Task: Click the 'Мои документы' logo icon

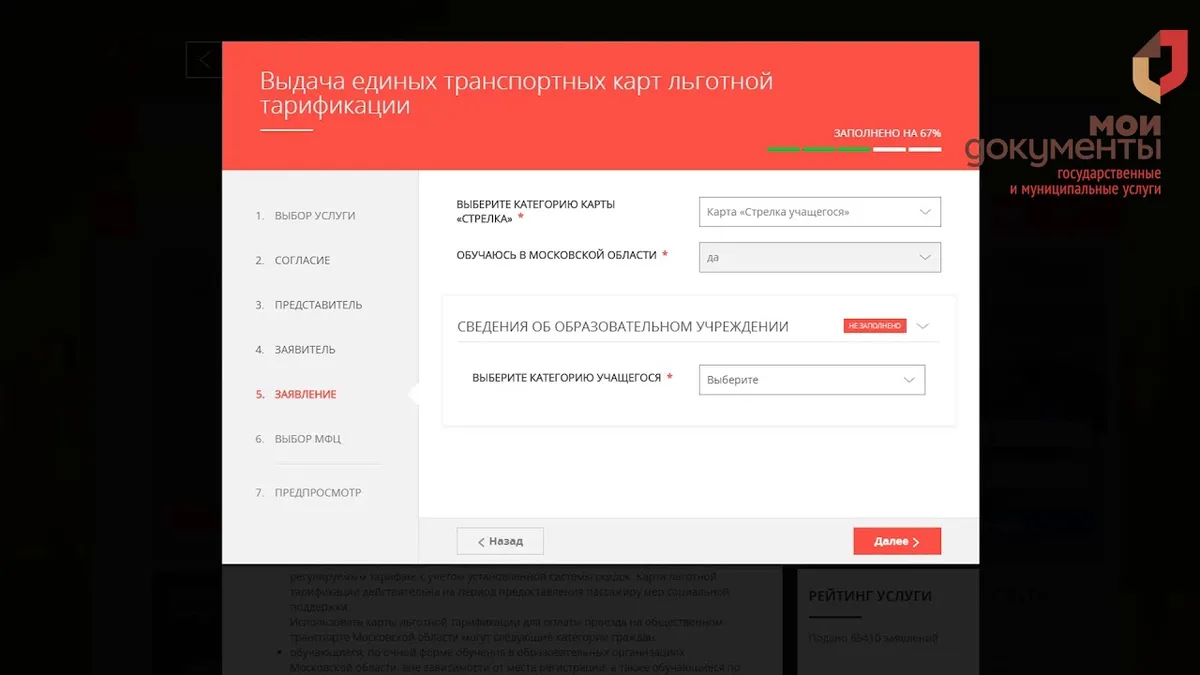Action: [x=1160, y=65]
